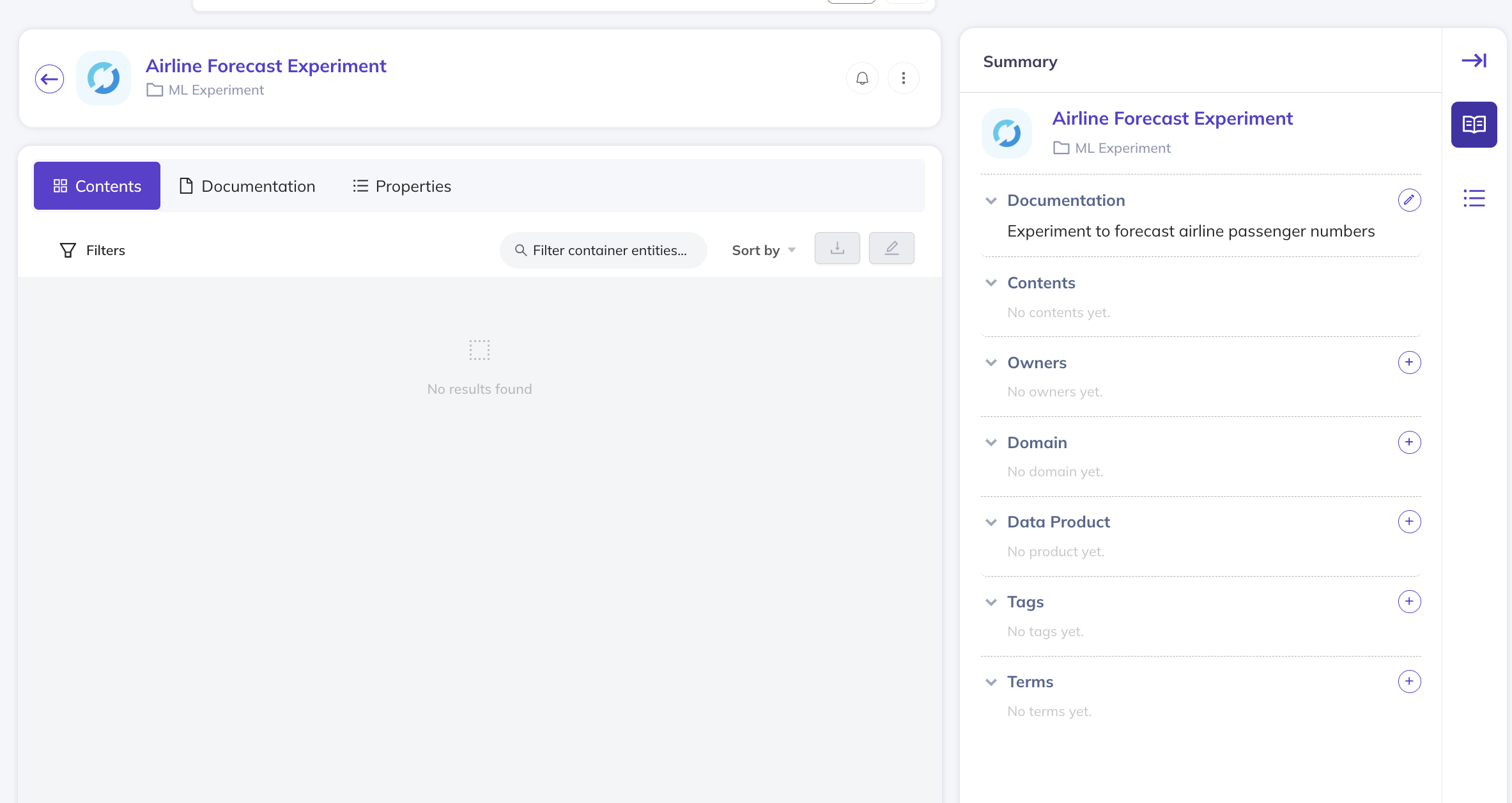Select the list view sidebar icon
Screen dimensions: 1512x803
click(x=1474, y=198)
